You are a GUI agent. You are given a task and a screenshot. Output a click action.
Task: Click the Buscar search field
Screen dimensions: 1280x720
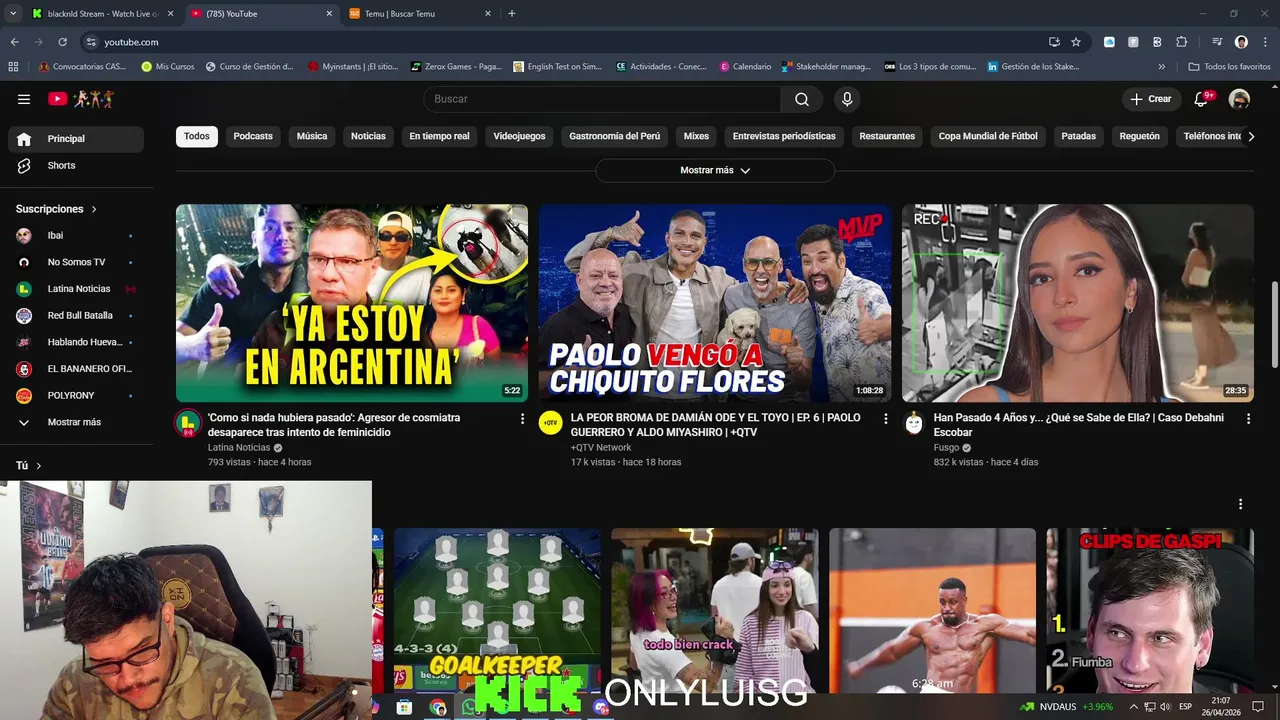tap(603, 99)
